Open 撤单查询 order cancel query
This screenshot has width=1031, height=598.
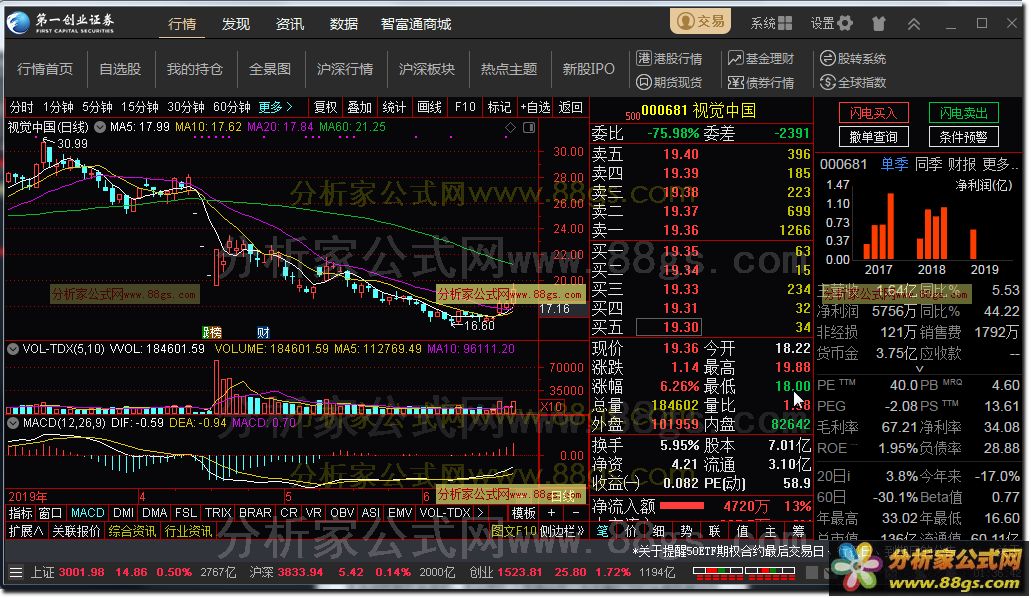(x=873, y=137)
